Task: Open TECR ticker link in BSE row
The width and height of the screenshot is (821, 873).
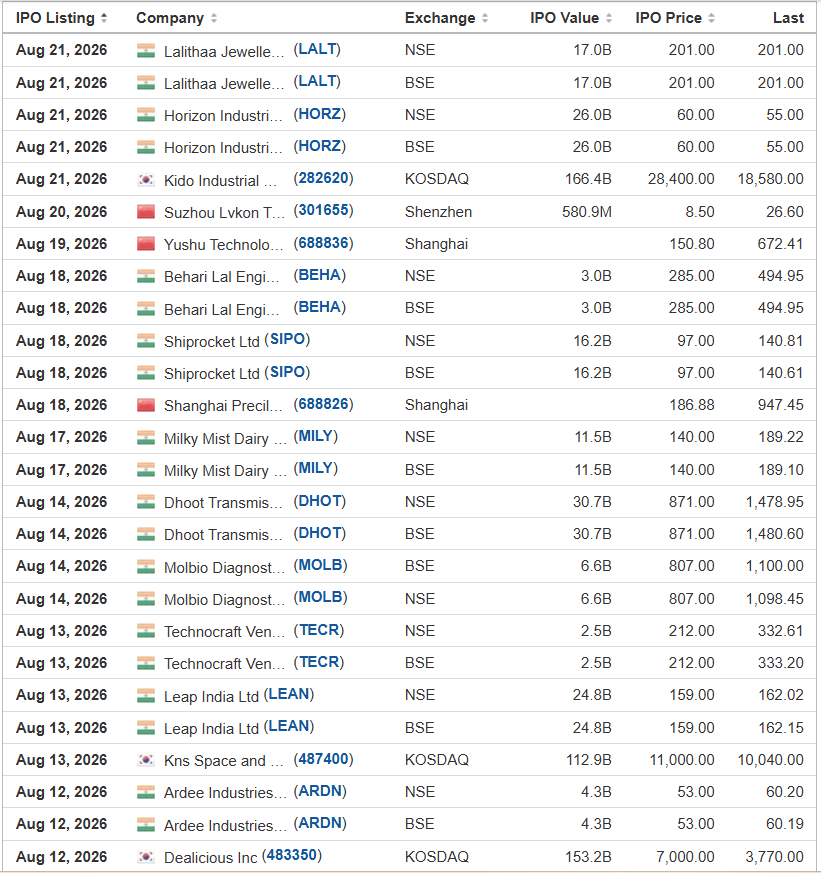Action: tap(319, 661)
